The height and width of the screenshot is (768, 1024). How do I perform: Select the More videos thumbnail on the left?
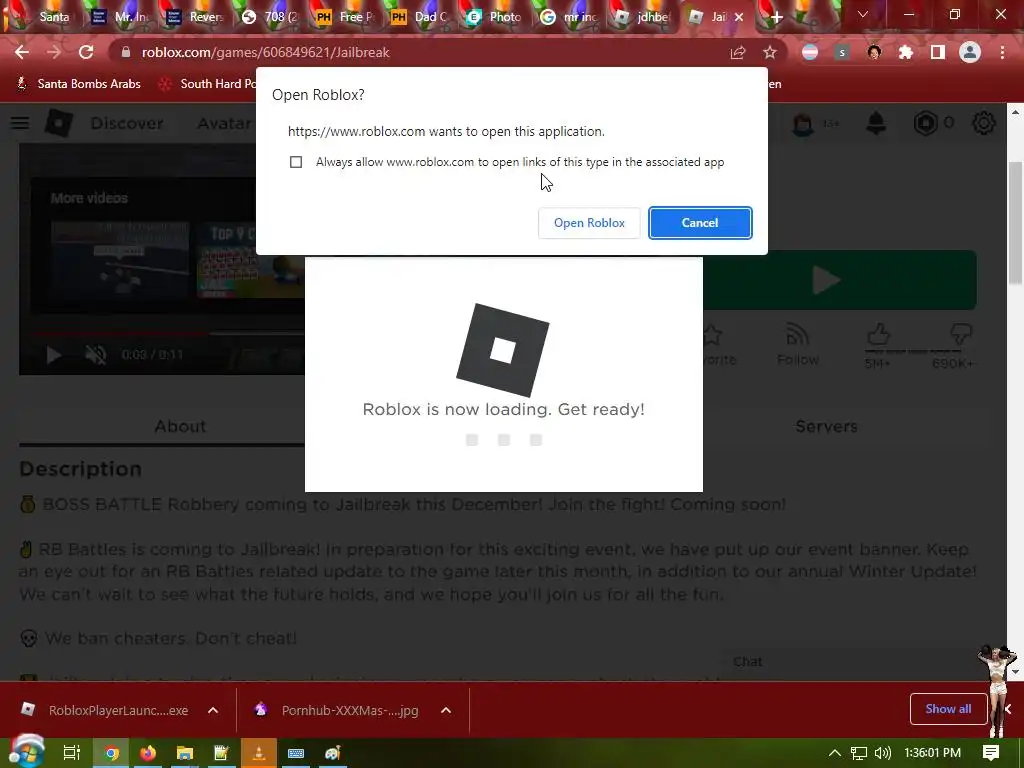tap(120, 259)
